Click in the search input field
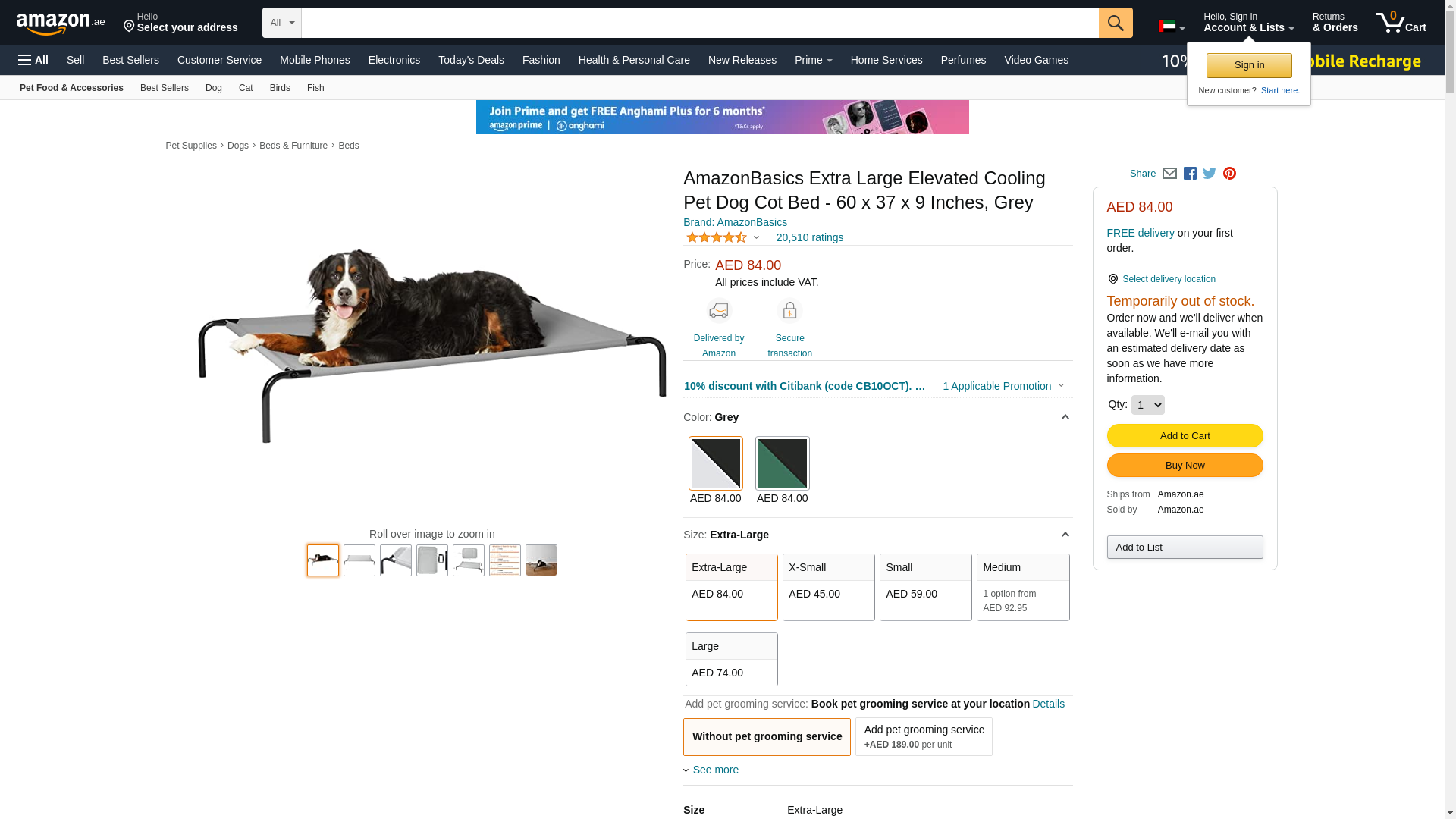Image resolution: width=1456 pixels, height=819 pixels. coord(699,23)
